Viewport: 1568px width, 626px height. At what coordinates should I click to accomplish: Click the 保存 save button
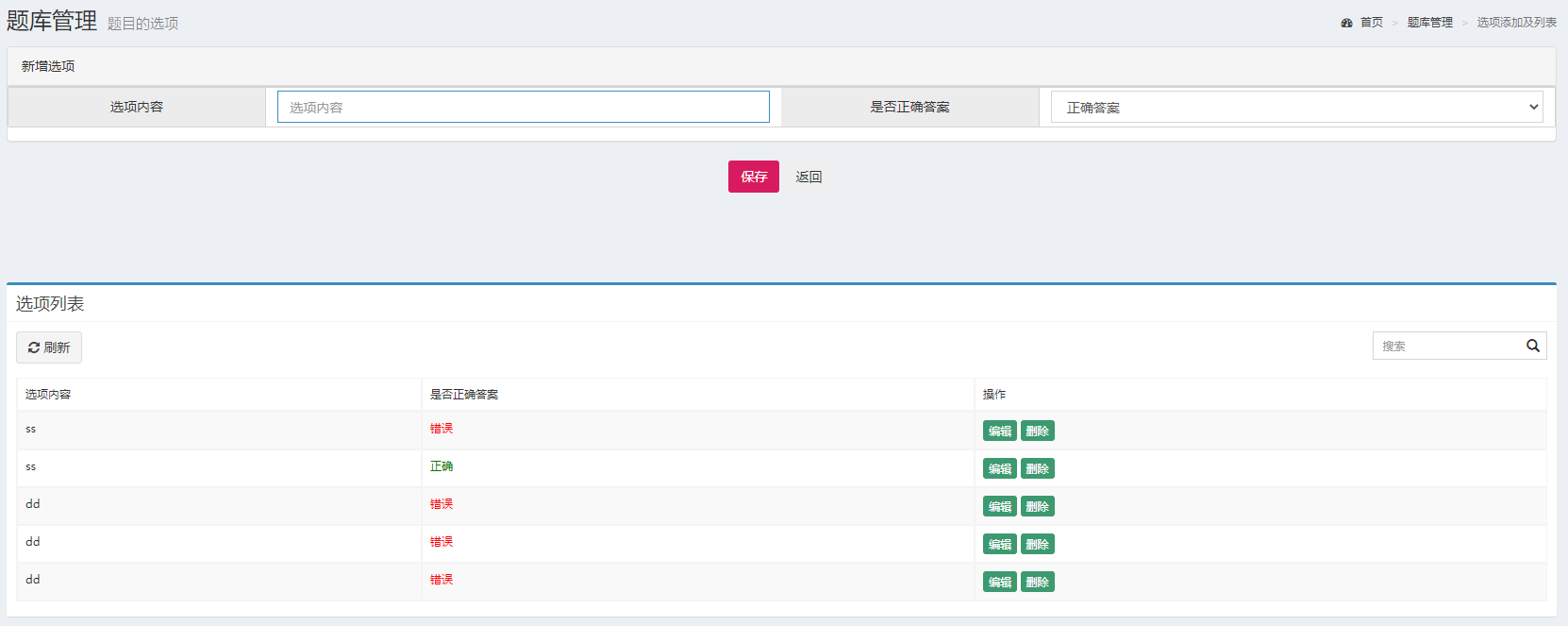pyautogui.click(x=754, y=177)
